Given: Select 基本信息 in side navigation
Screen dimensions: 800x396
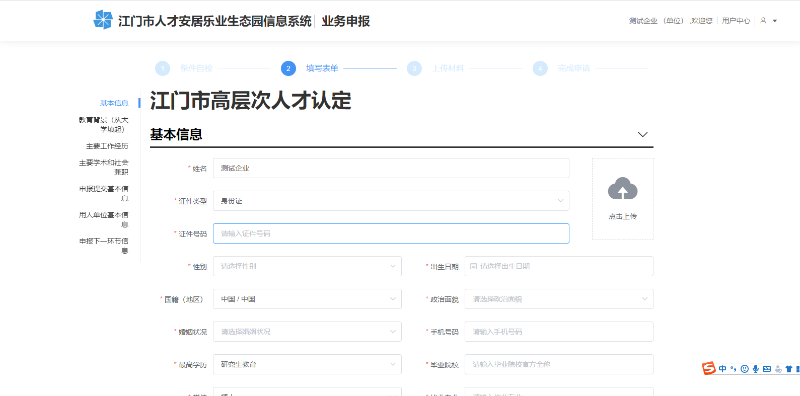Looking at the screenshot, I should pos(114,103).
